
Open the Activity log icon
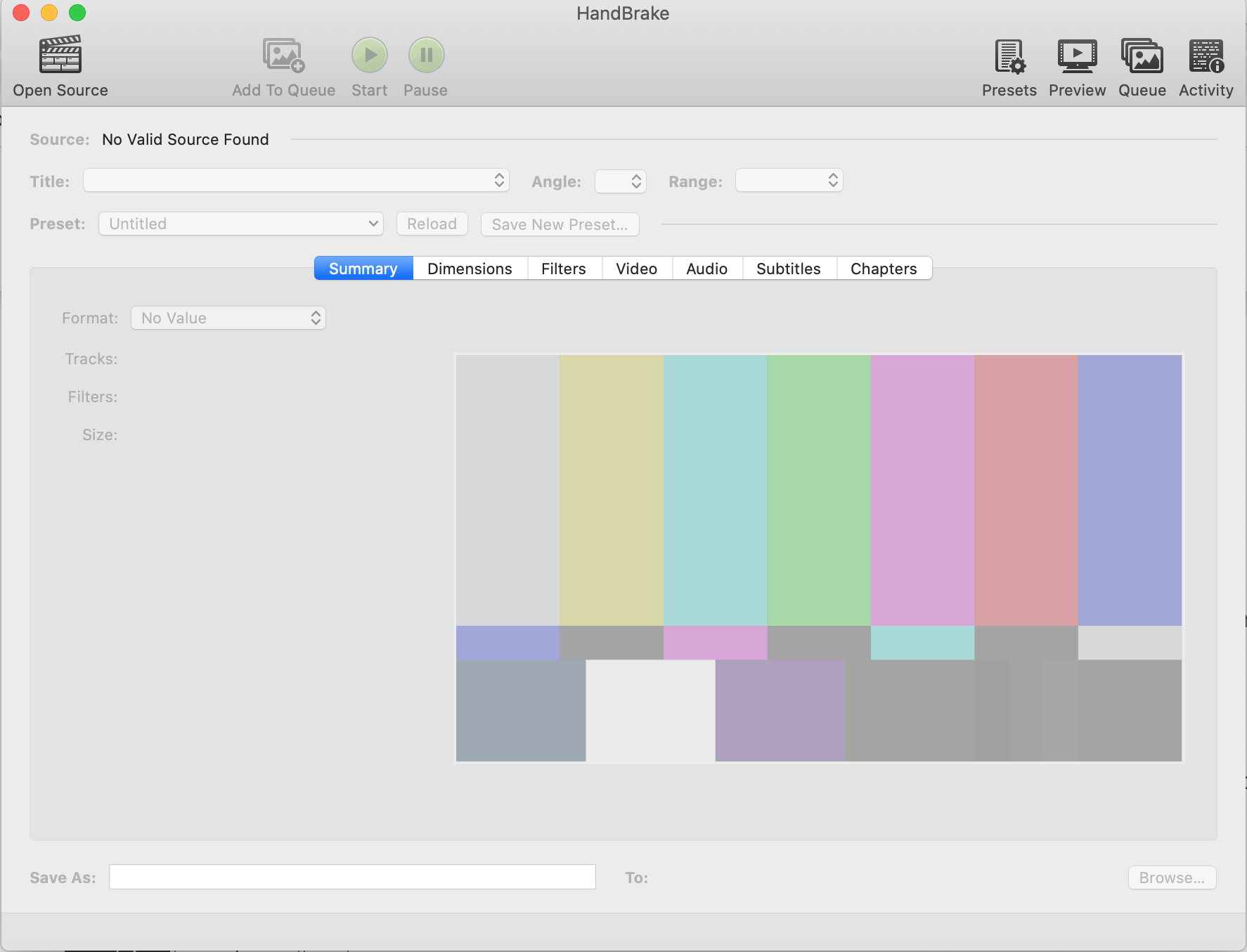pyautogui.click(x=1206, y=56)
